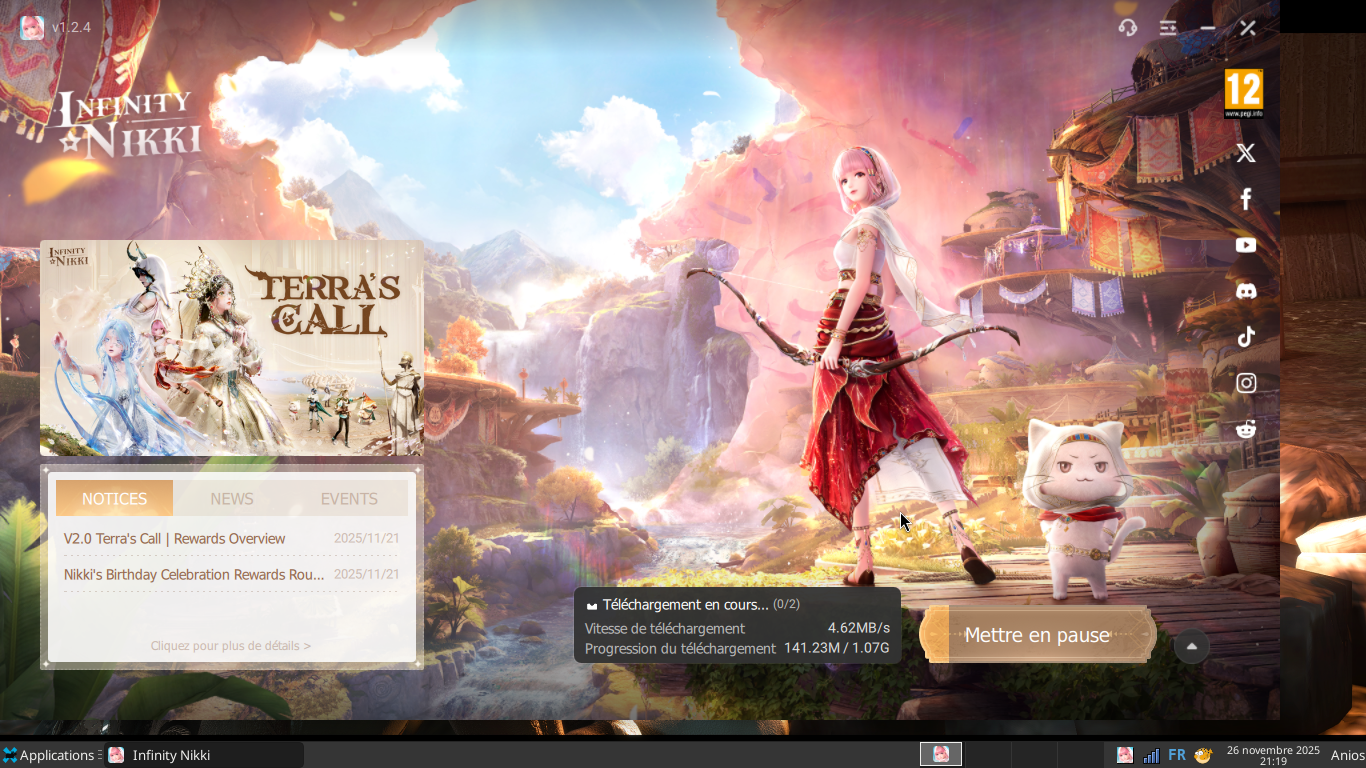Image resolution: width=1366 pixels, height=768 pixels.
Task: Expand the options arrow beside the pause button
Action: click(1191, 646)
